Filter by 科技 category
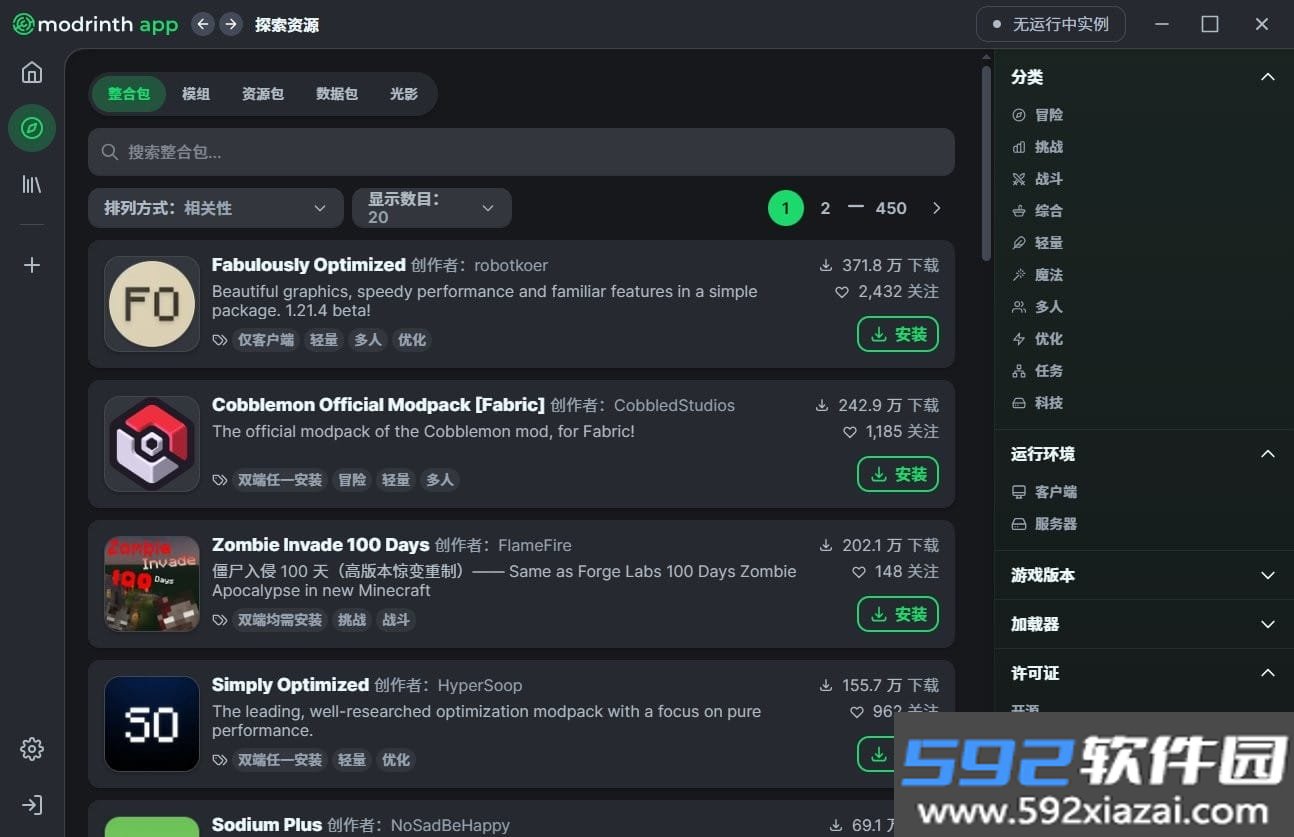 coord(1038,403)
